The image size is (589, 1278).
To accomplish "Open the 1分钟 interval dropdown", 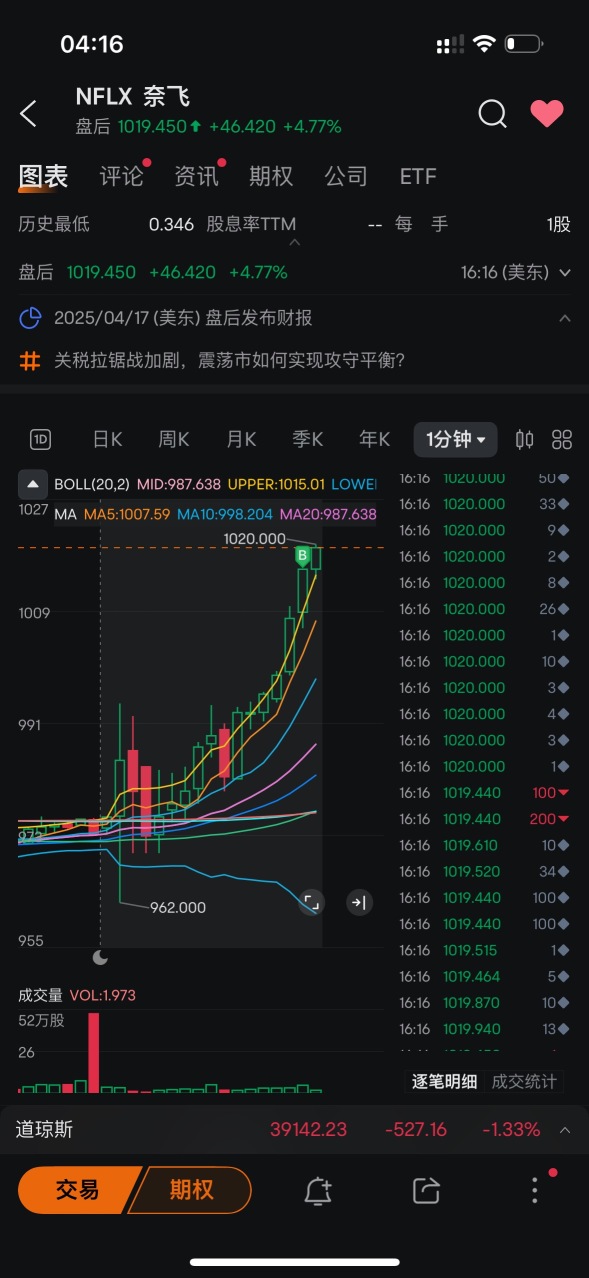I will coord(455,439).
